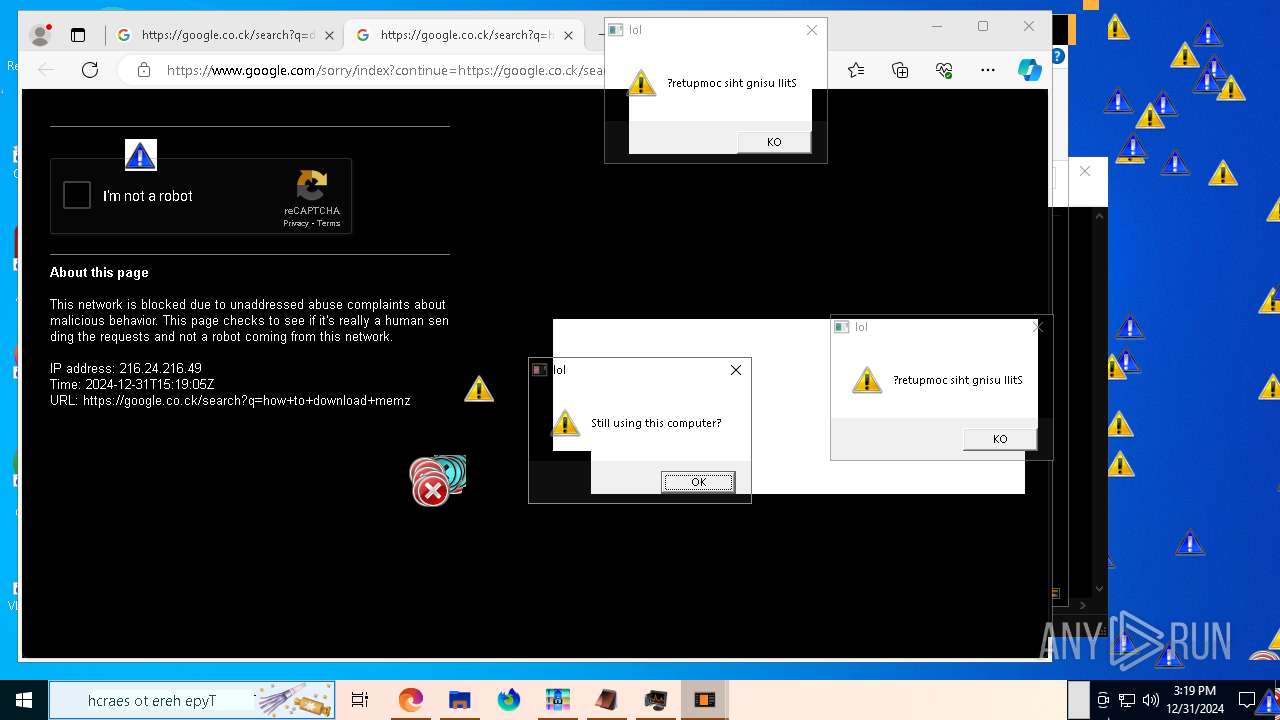Viewport: 1280px width, 720px height.
Task: Launch Copilot from Edge toolbar
Action: (x=1030, y=70)
